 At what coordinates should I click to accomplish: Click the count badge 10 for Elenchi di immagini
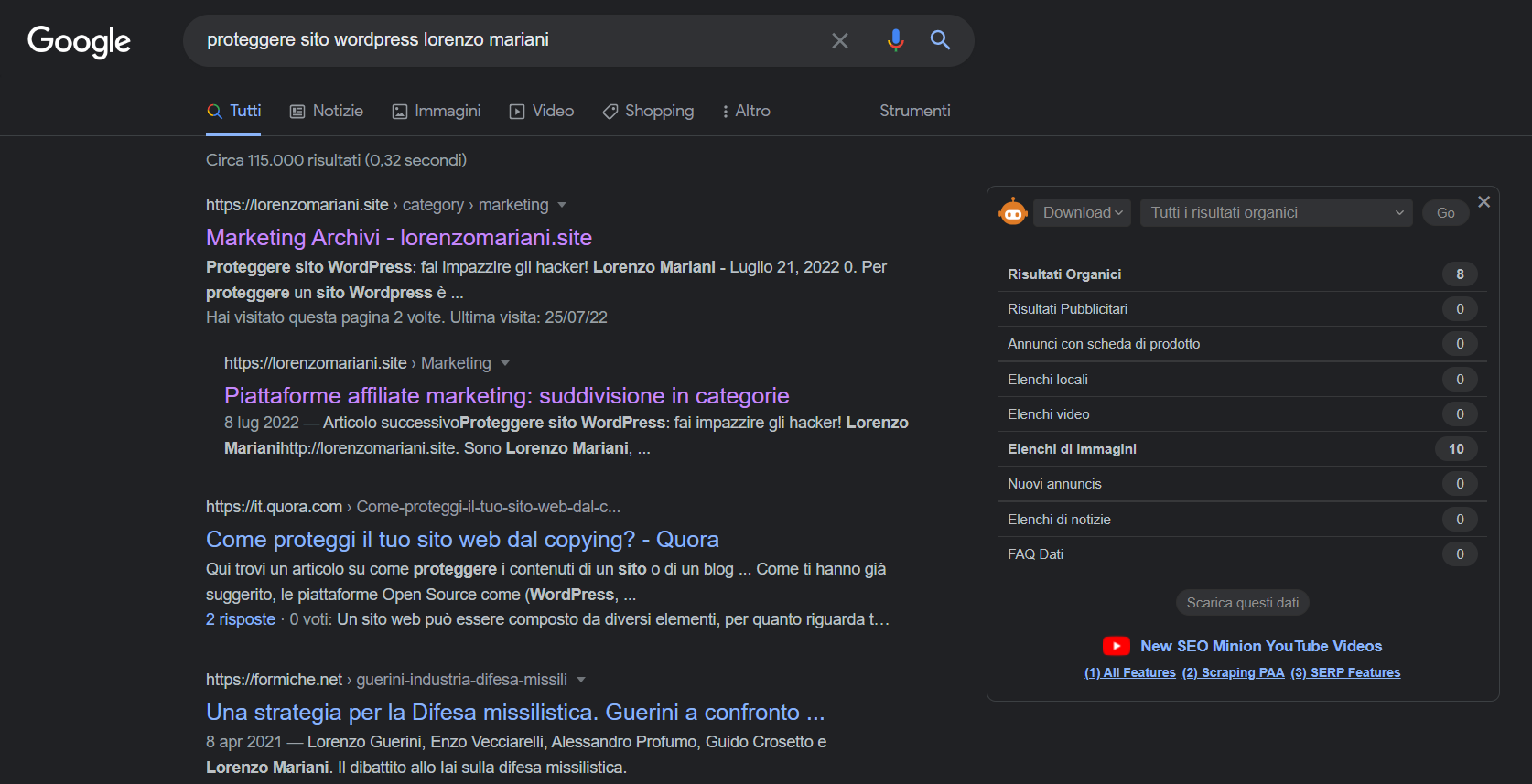[1456, 449]
